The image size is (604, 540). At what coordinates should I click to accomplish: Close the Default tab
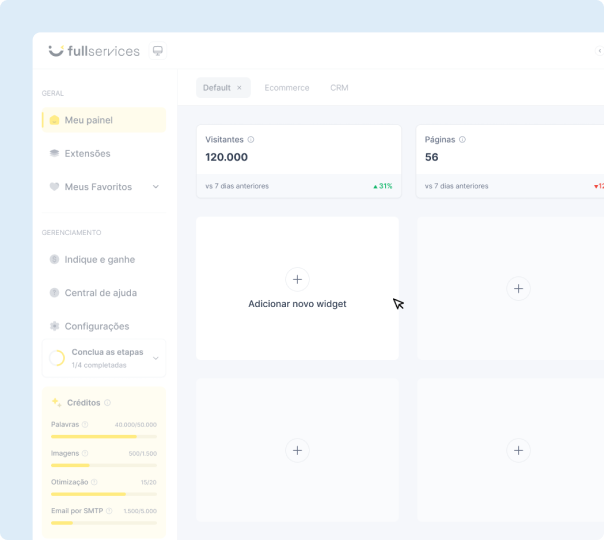(239, 88)
